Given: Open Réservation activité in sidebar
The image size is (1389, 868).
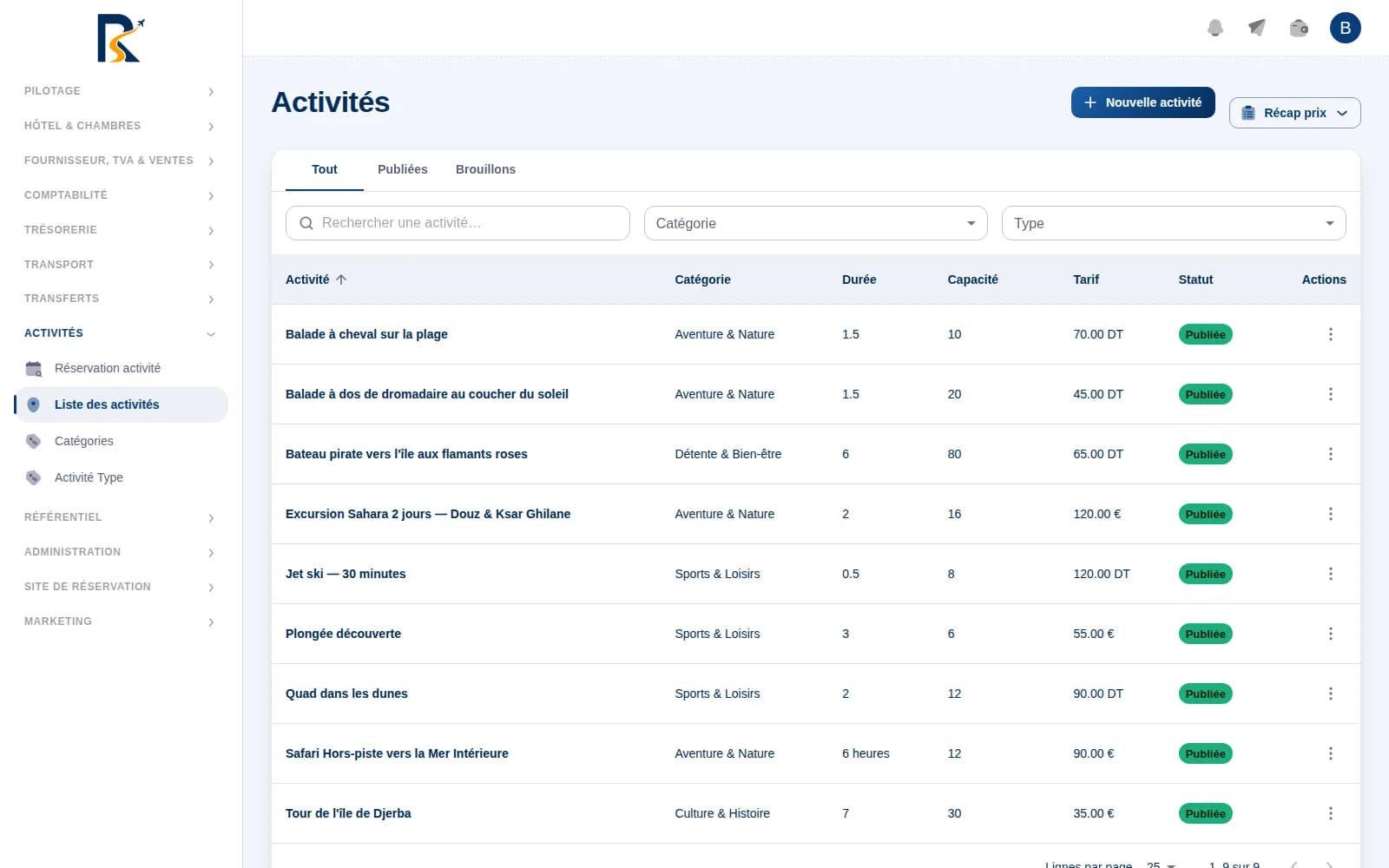Looking at the screenshot, I should pos(121,368).
